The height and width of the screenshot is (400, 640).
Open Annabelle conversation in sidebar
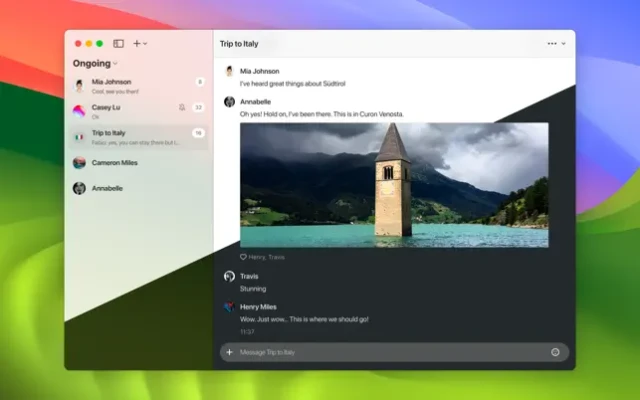point(139,188)
